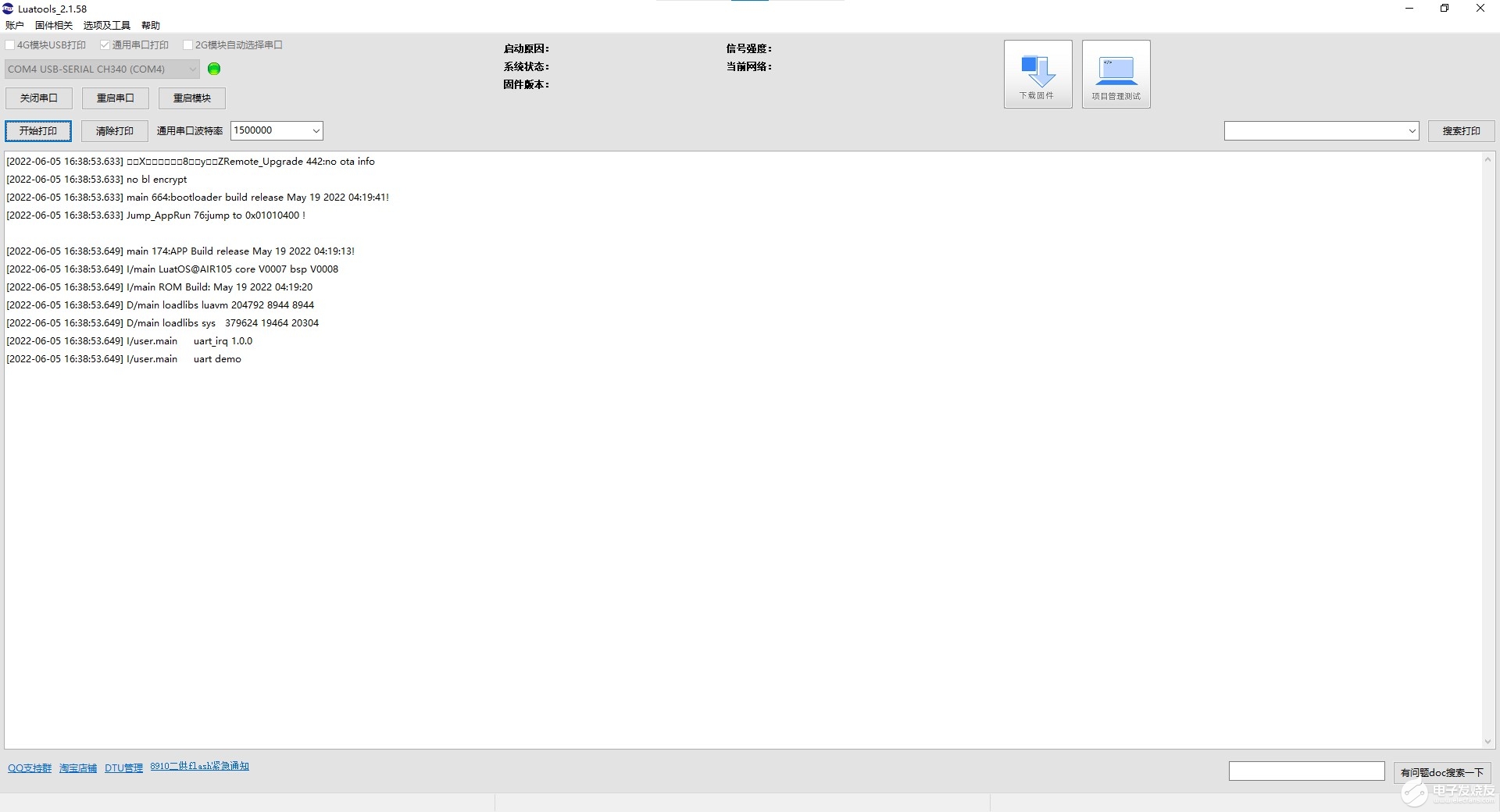Click 有问题doc搜索一下 button
The width and height of the screenshot is (1500, 812).
pyautogui.click(x=1442, y=772)
